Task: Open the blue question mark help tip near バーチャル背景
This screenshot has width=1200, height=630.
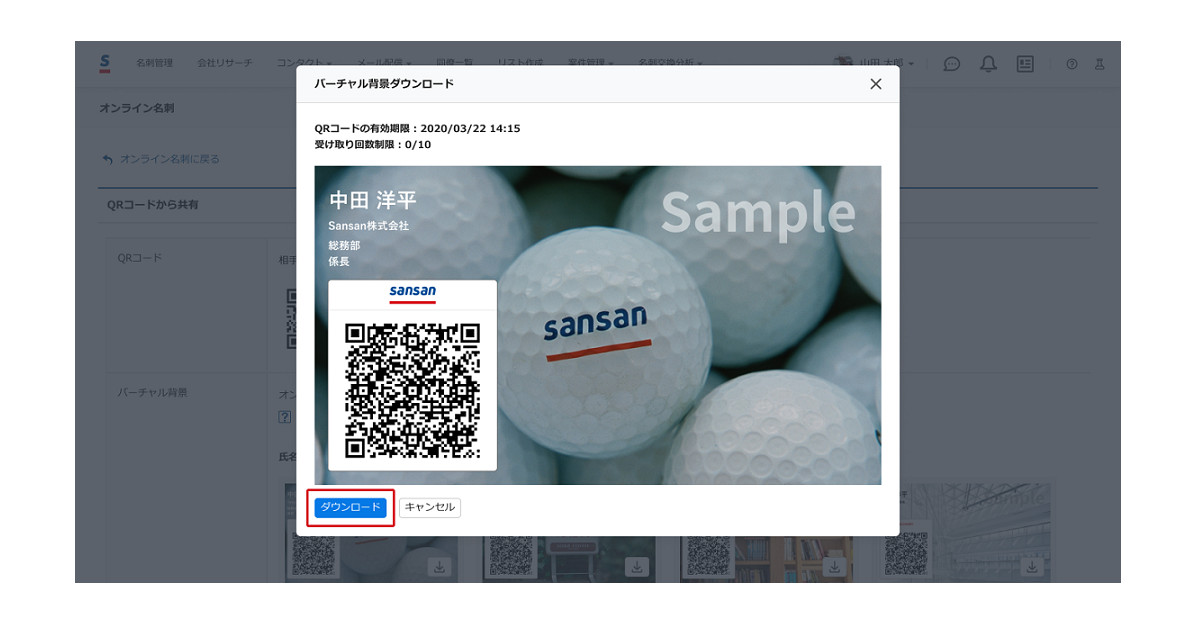Action: [283, 417]
